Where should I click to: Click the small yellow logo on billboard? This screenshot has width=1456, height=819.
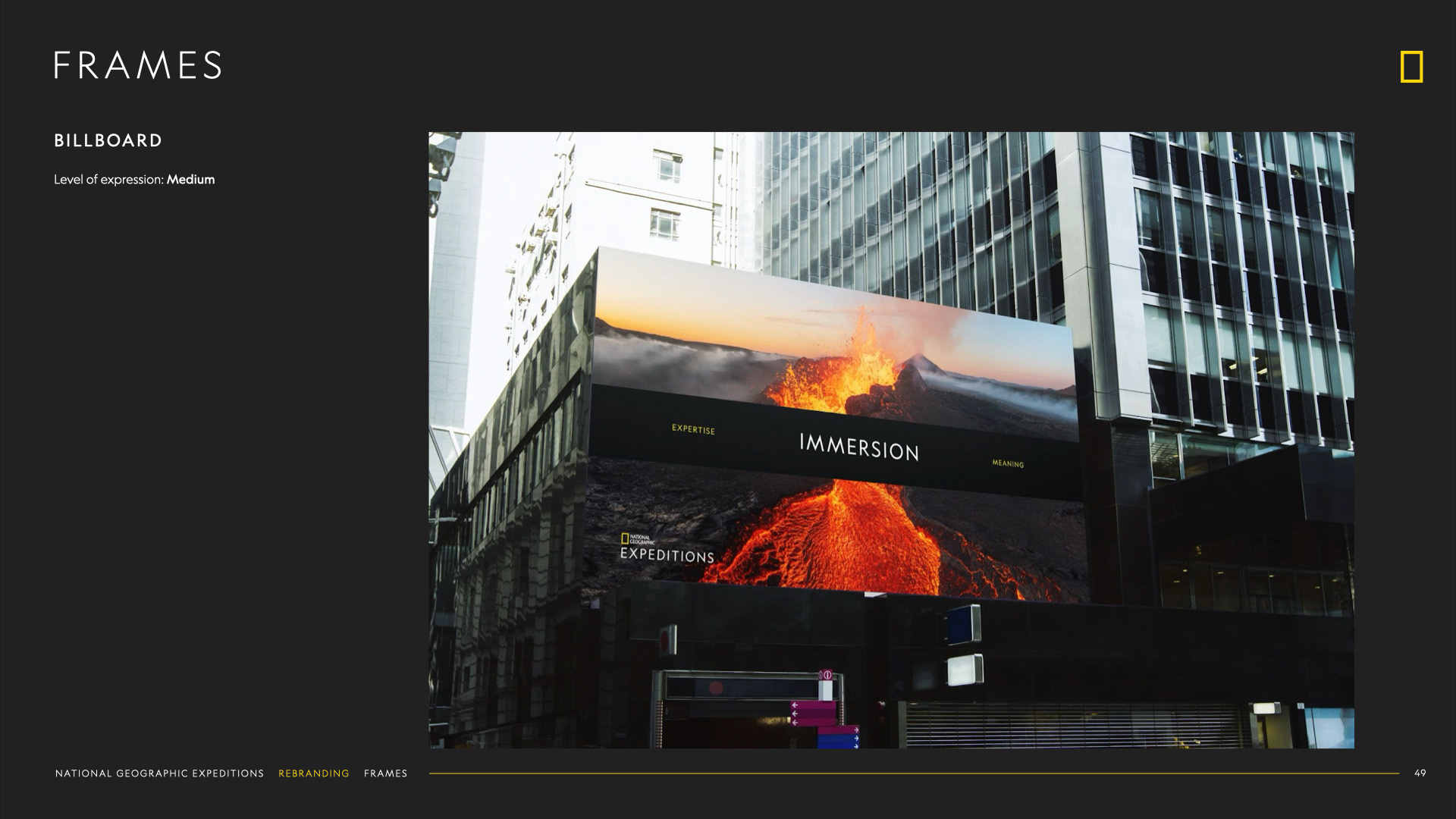point(625,538)
